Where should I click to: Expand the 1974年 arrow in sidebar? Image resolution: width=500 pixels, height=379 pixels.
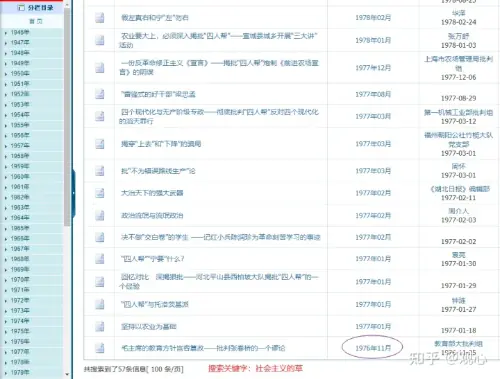click(x=6, y=321)
